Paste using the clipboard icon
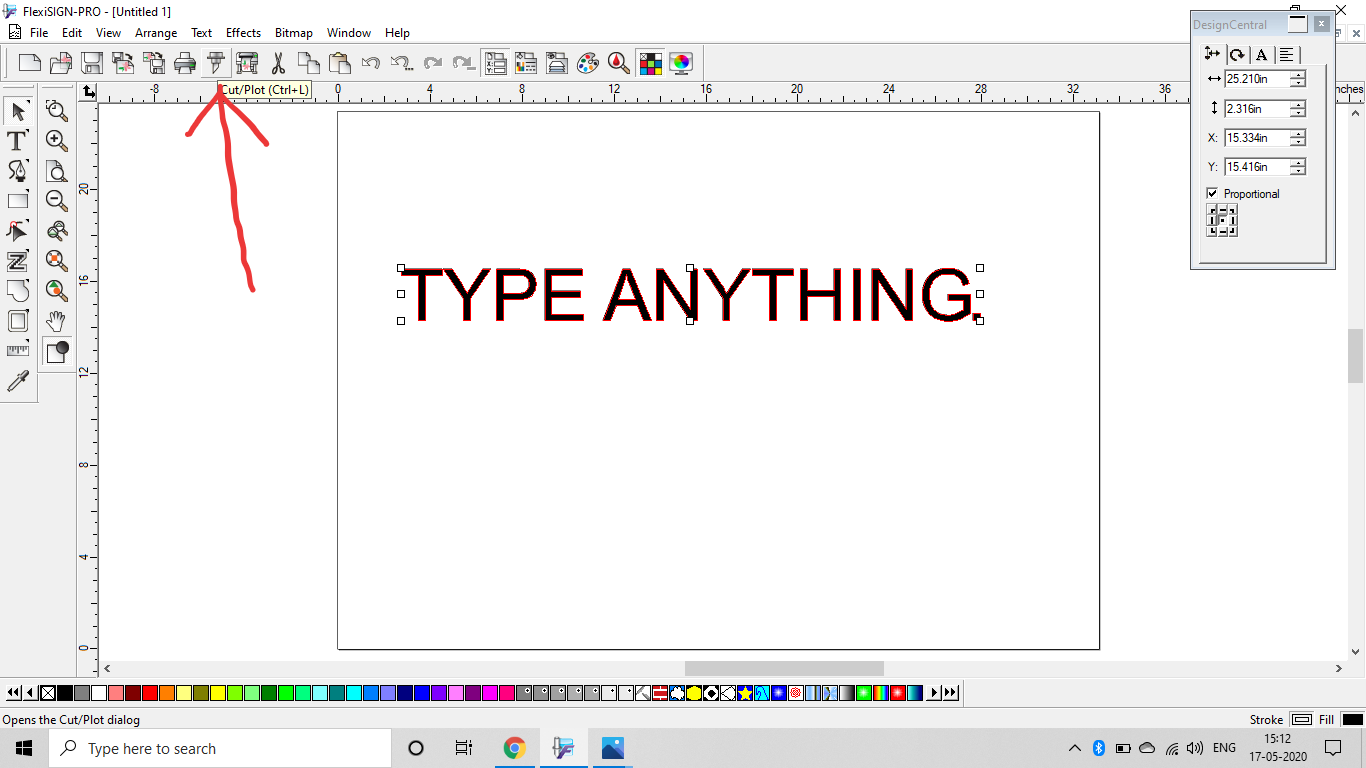Screen dimensions: 1366x768 [340, 63]
